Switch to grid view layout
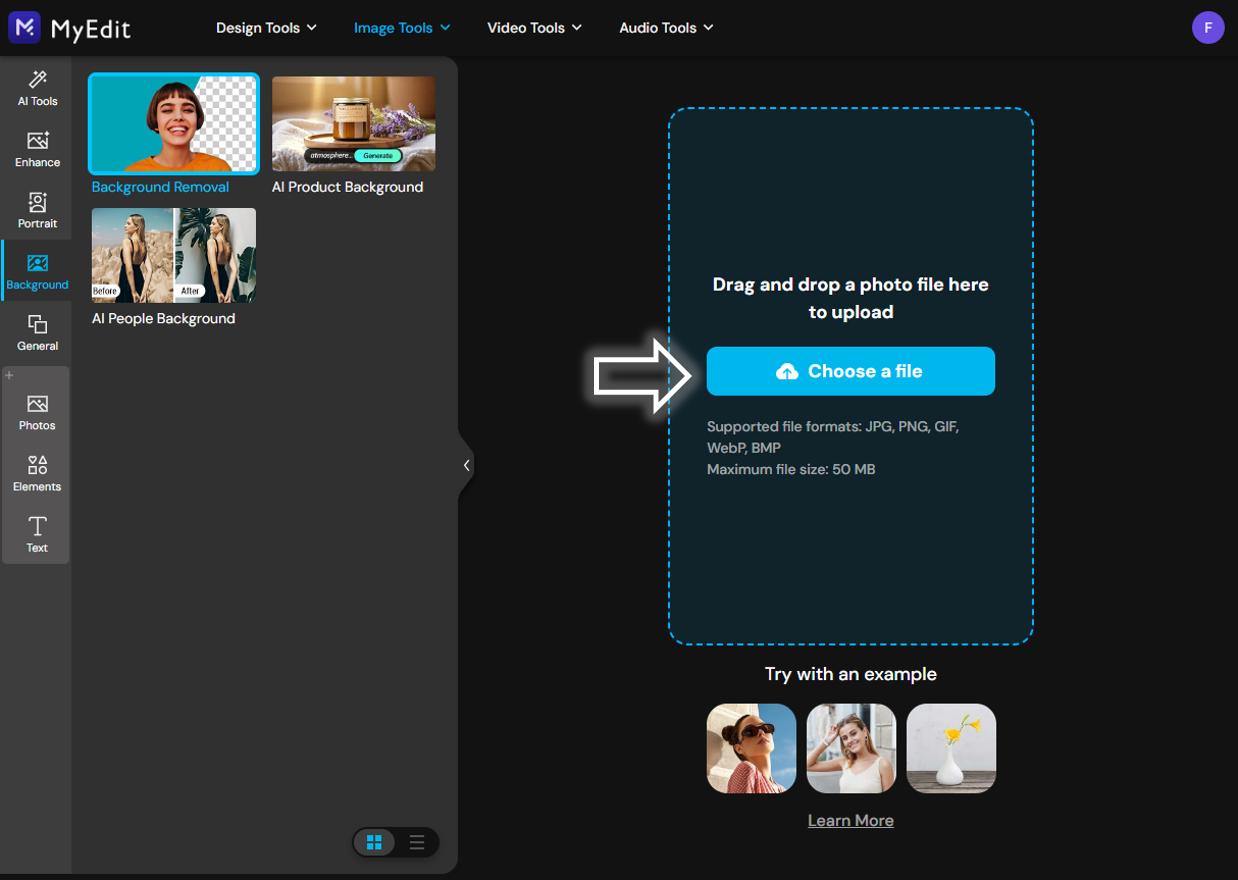 coord(375,842)
